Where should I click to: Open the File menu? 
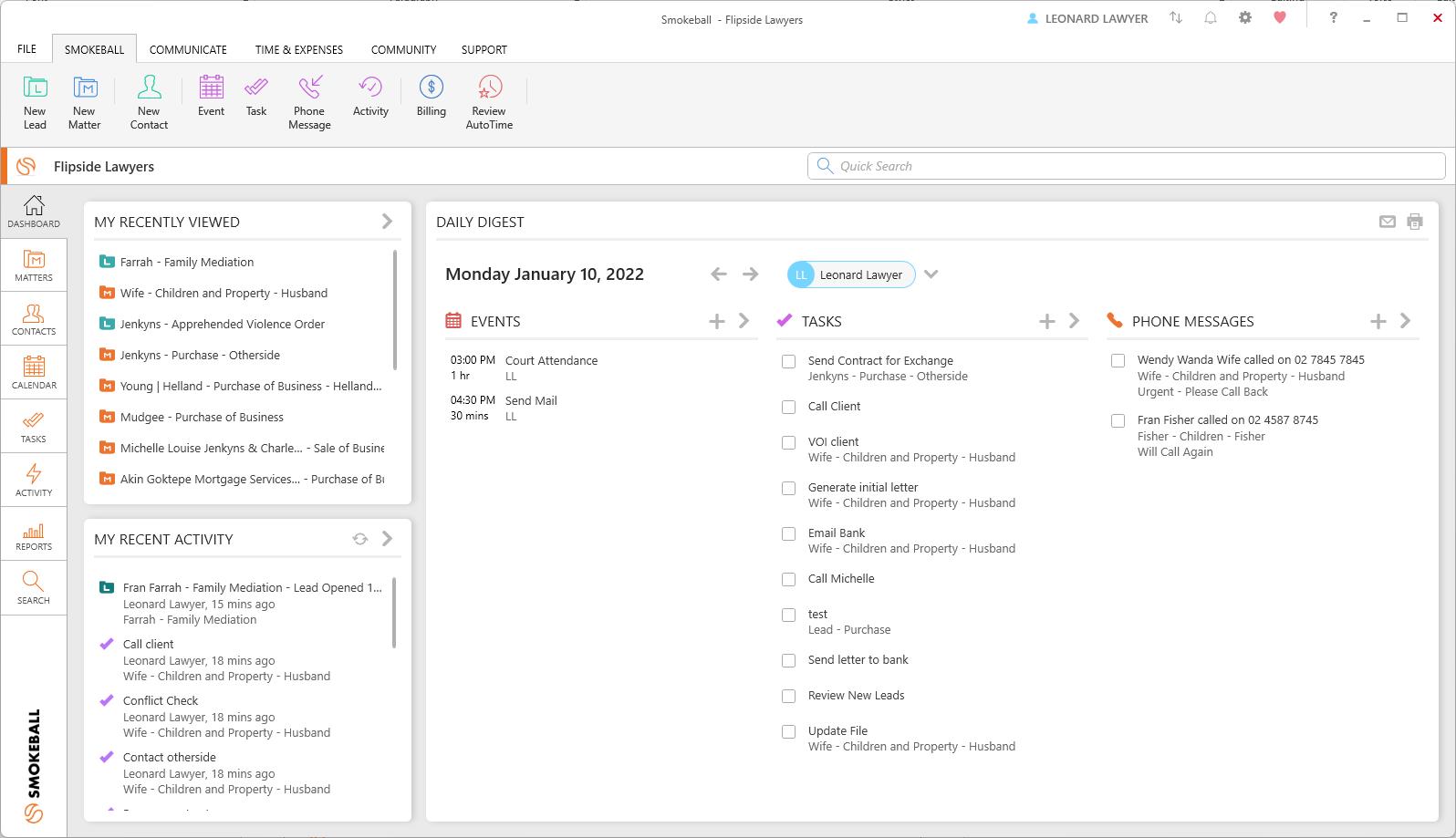27,49
